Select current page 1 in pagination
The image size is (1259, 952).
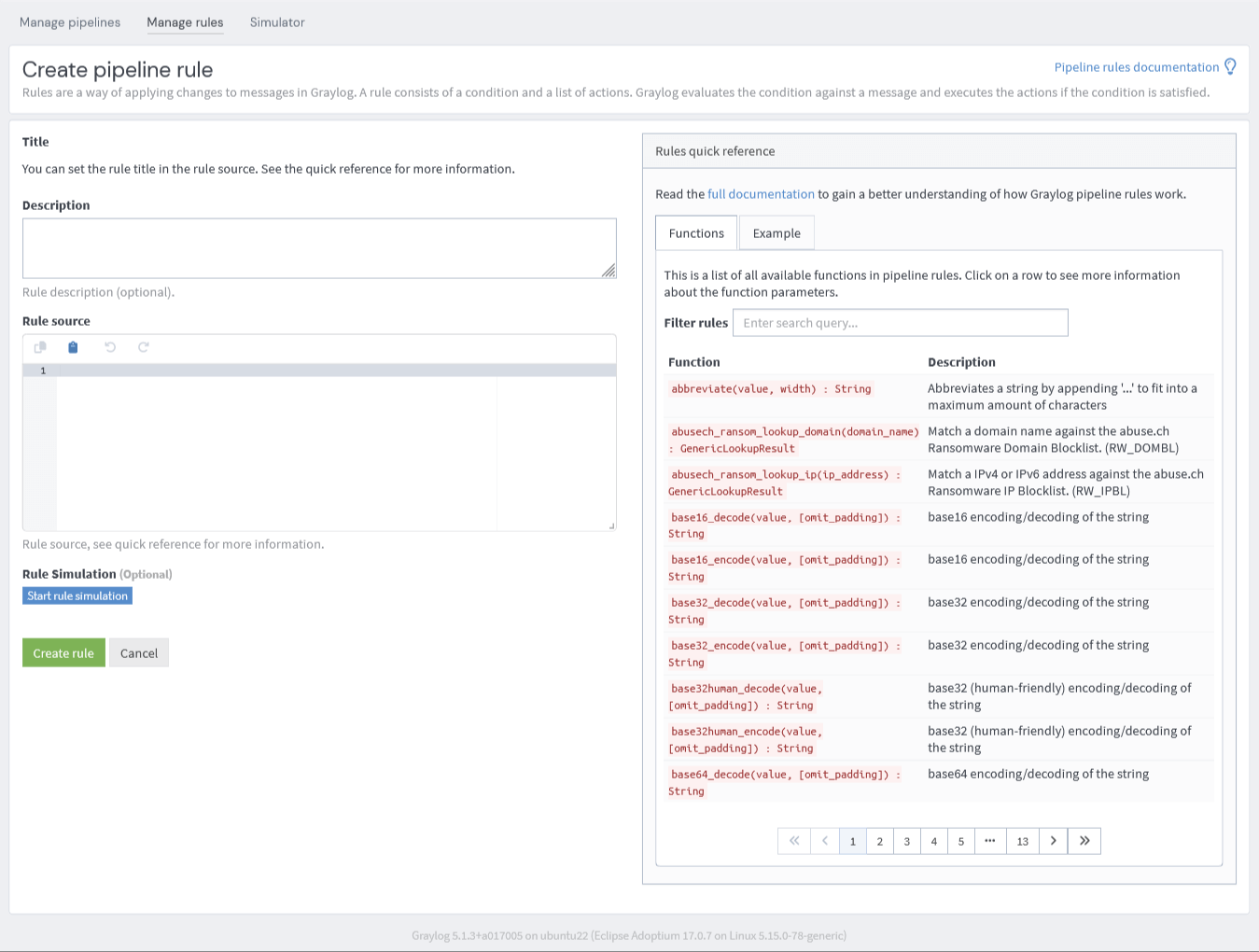click(853, 841)
